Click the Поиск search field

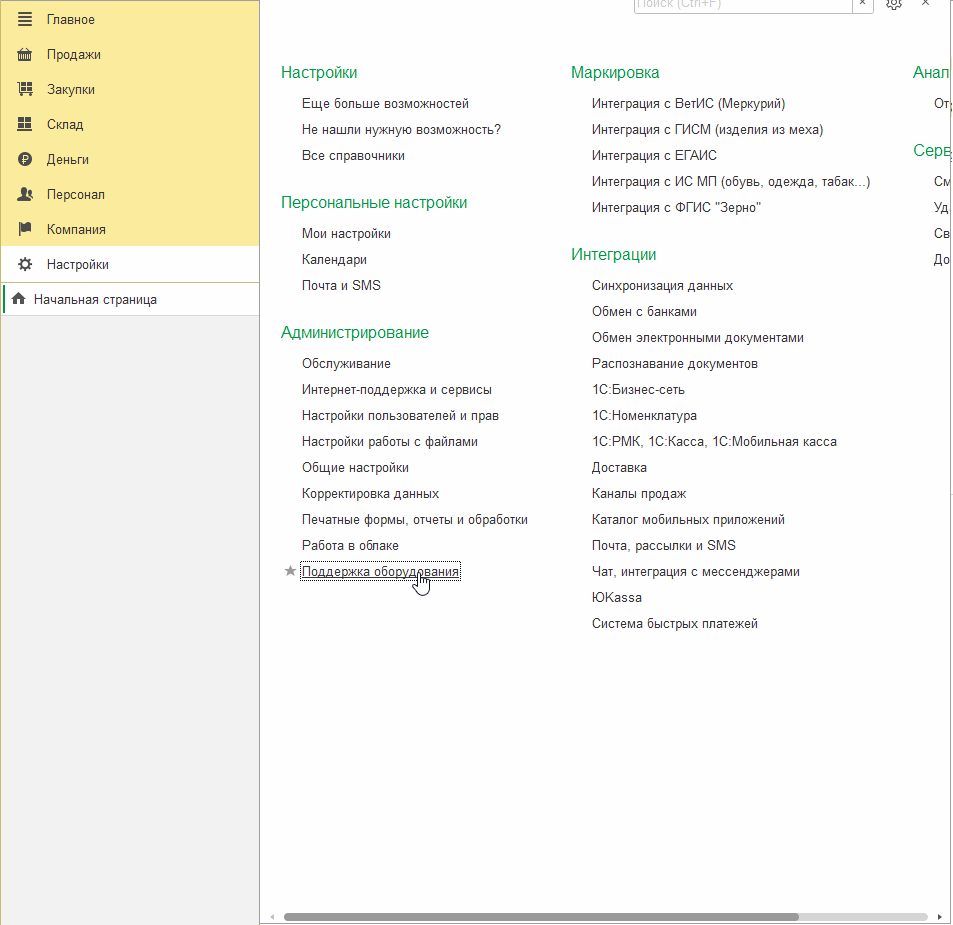click(x=742, y=5)
